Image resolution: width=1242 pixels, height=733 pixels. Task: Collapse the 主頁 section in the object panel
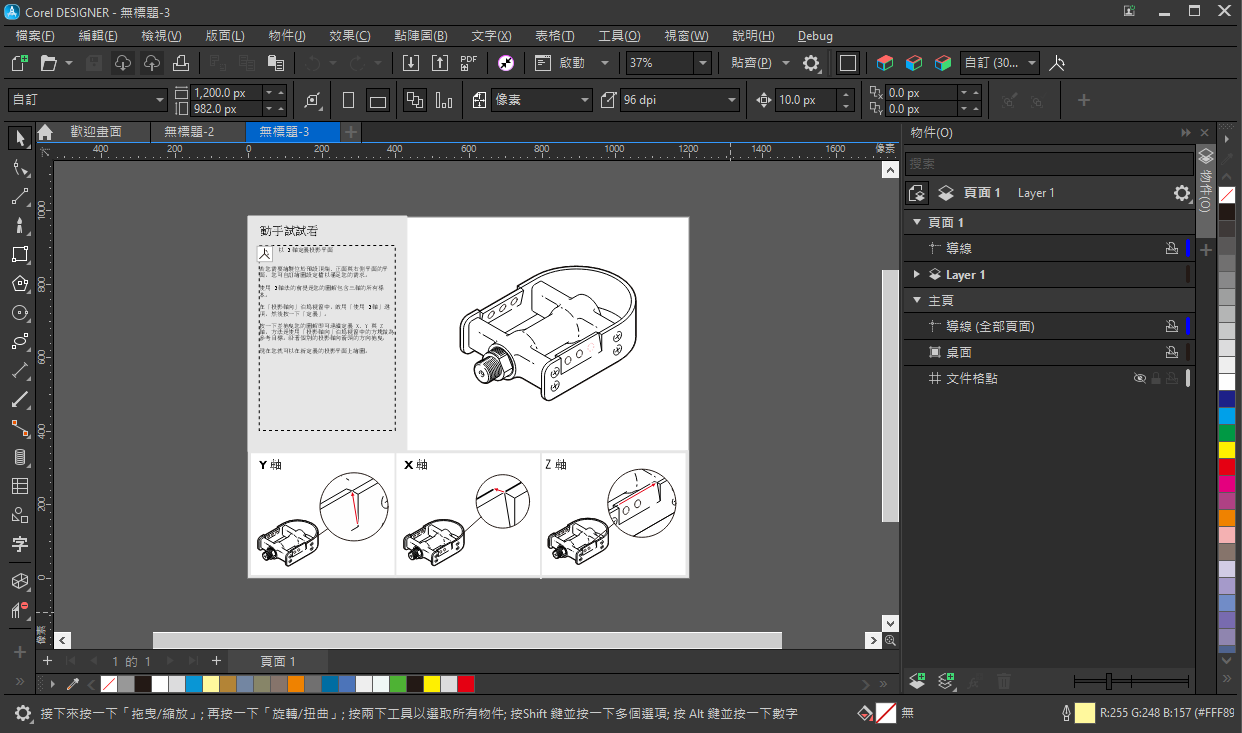[x=917, y=300]
